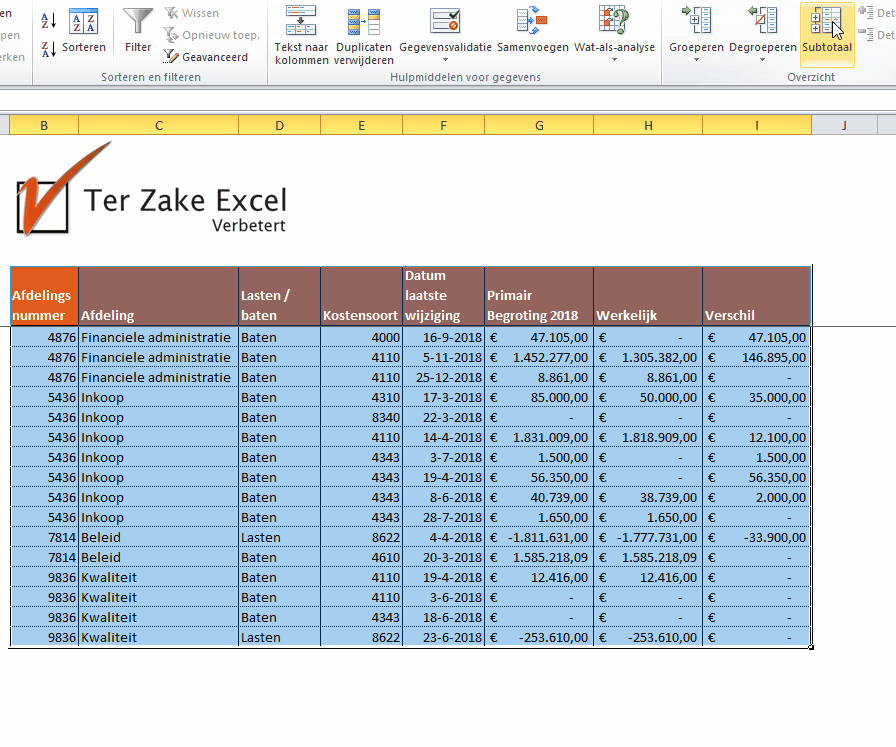Sort ascending A to Z
The height and width of the screenshot is (747, 896).
(49, 20)
